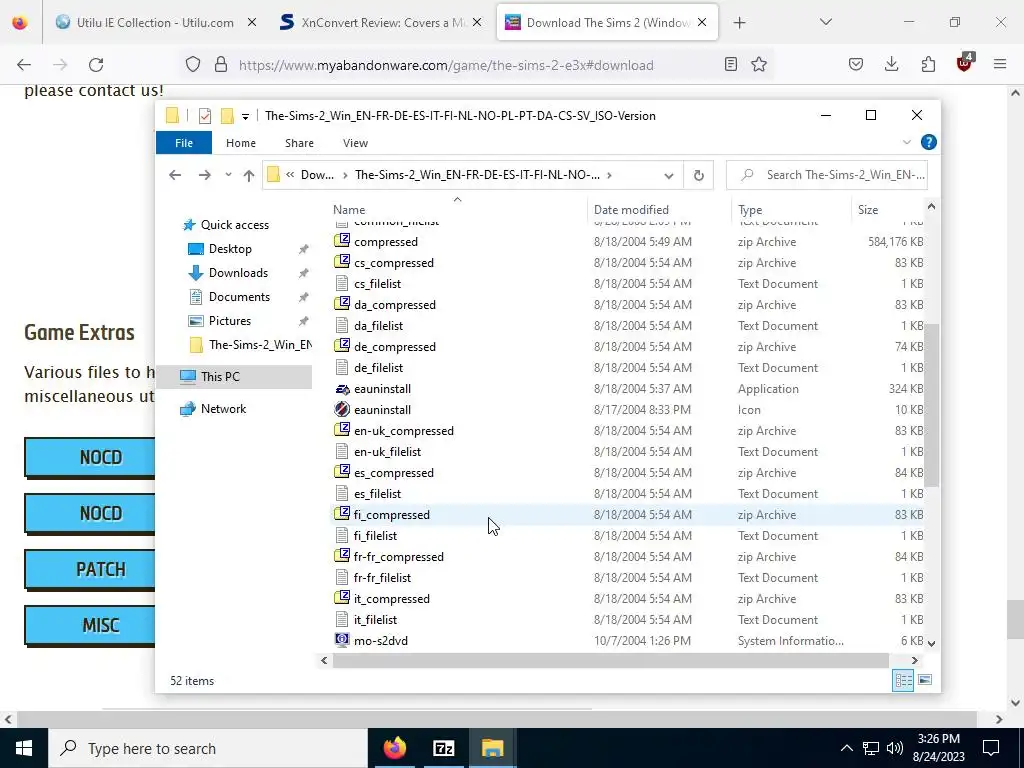Switch to Utilu IE Collection tab
Viewport: 1024px width, 768px height.
(155, 23)
